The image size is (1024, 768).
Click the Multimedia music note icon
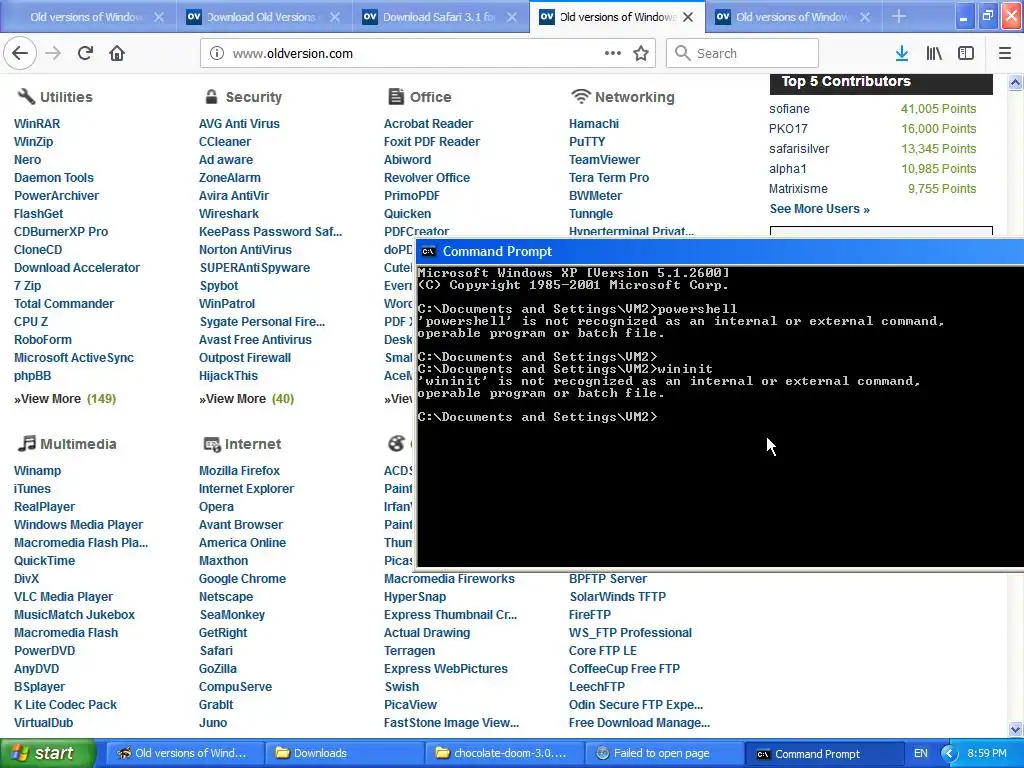26,443
